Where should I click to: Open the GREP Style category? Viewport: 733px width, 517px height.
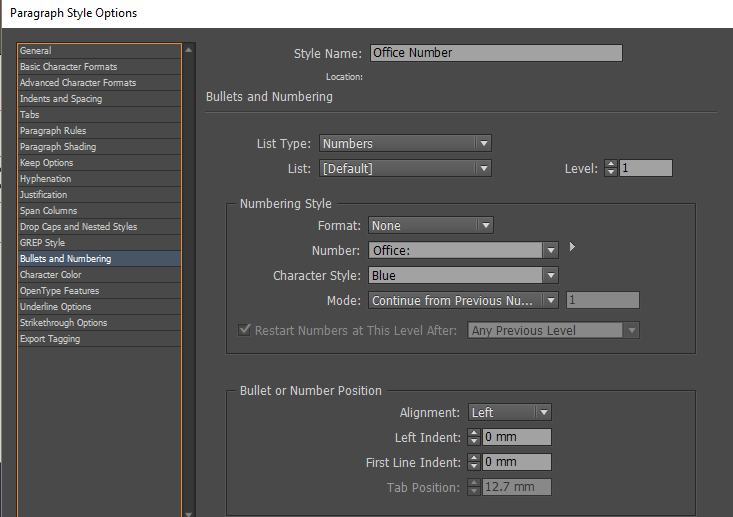click(100, 243)
